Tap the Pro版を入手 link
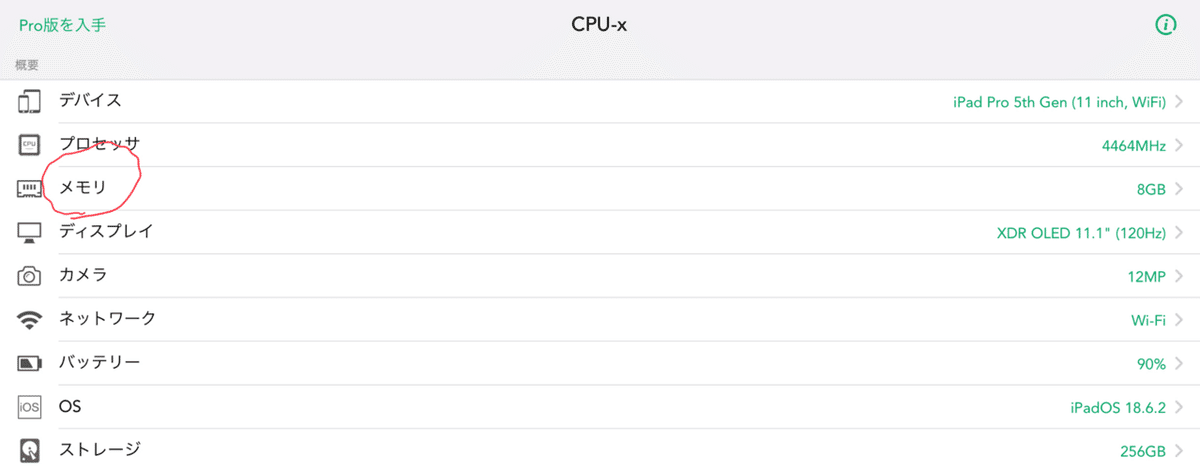Image resolution: width=1200 pixels, height=471 pixels. 62,25
